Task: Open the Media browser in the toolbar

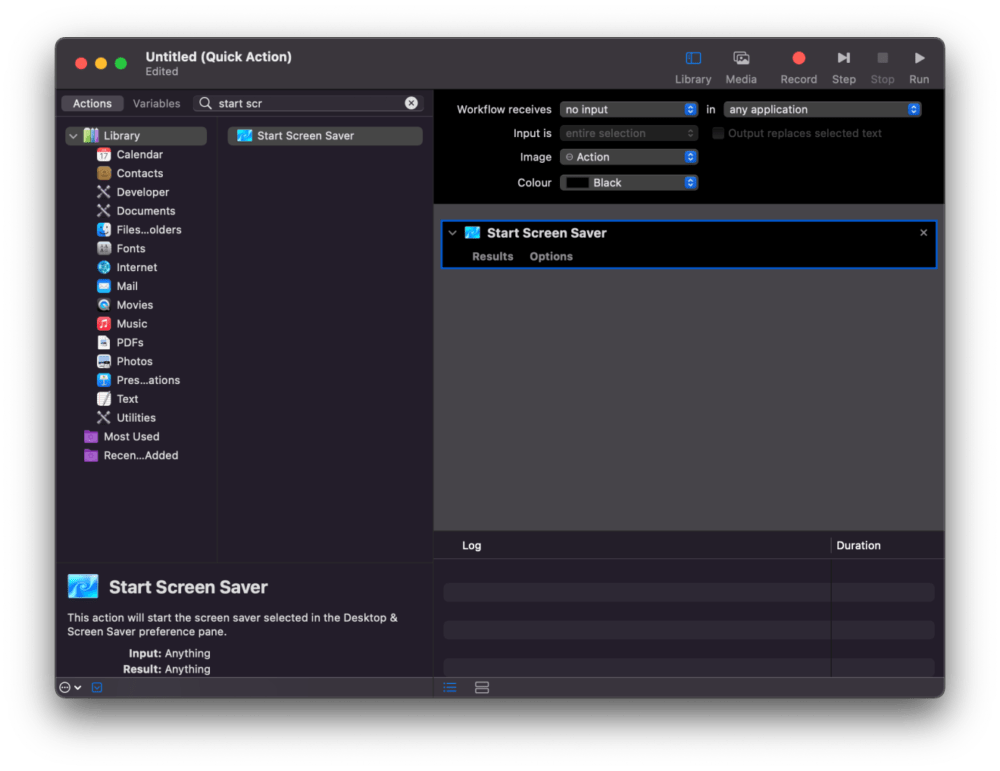Action: (x=741, y=63)
